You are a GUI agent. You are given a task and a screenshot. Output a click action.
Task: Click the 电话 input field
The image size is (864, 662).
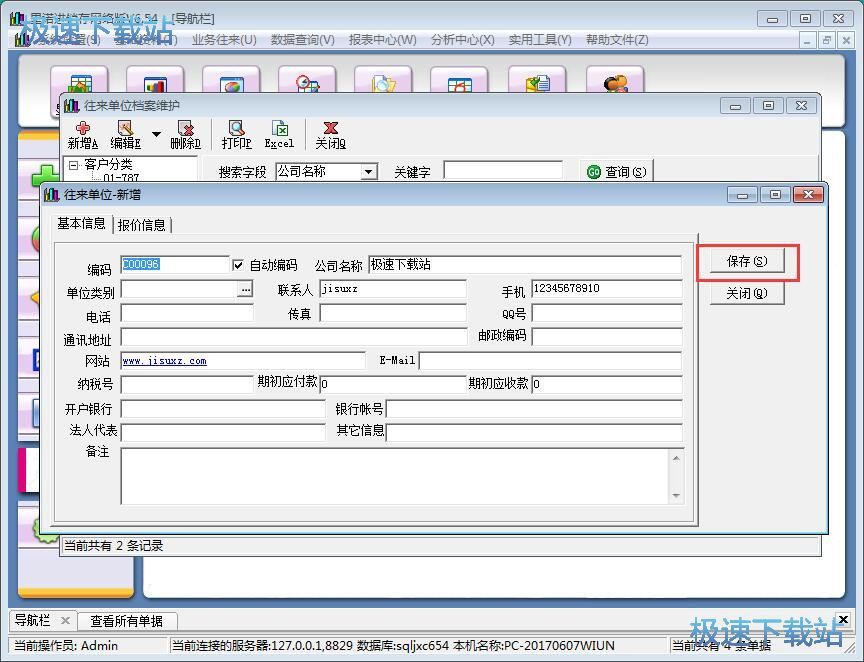click(x=187, y=313)
